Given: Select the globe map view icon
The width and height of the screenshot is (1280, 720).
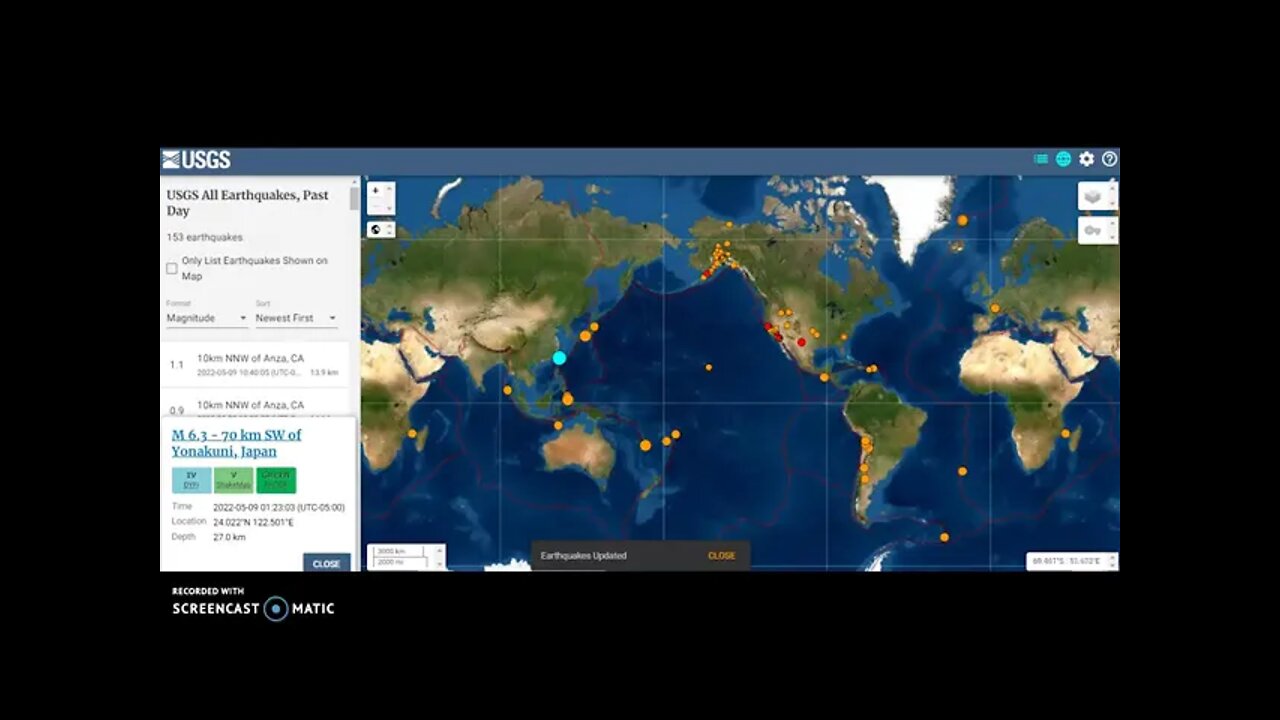Looking at the screenshot, I should 1063,159.
